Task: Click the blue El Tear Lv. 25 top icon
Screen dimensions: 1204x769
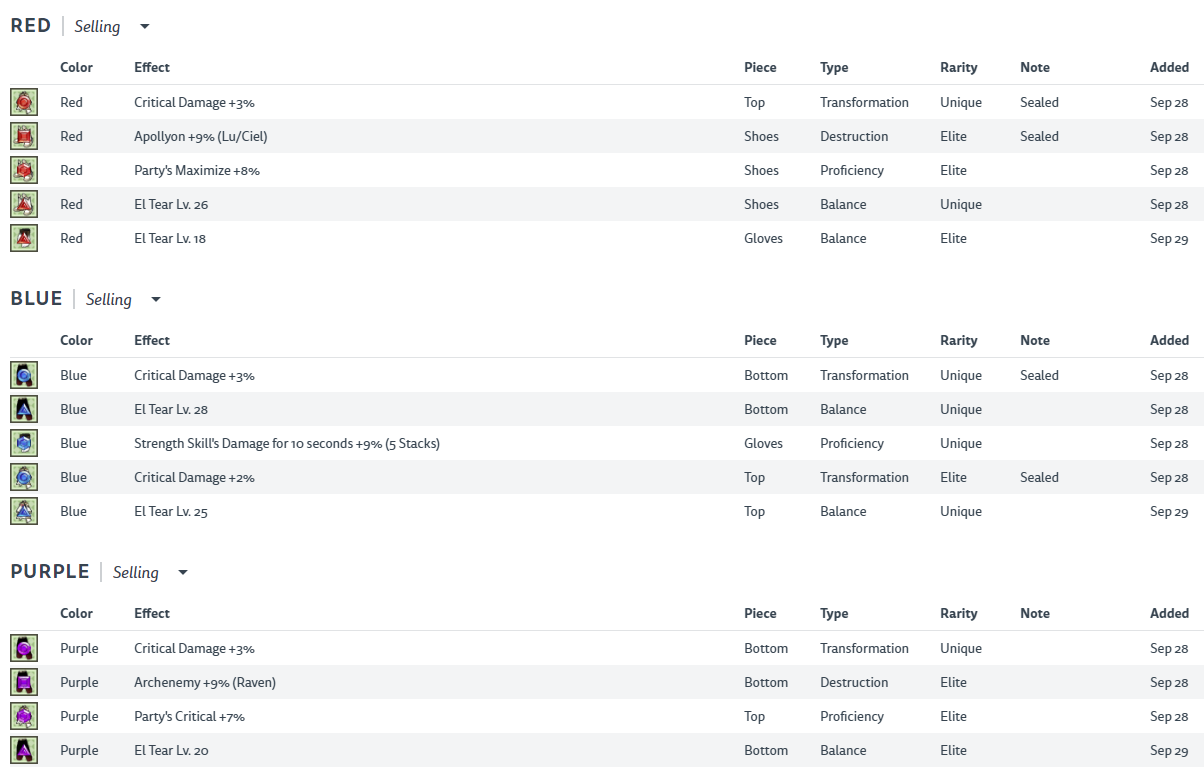Action: [24, 511]
